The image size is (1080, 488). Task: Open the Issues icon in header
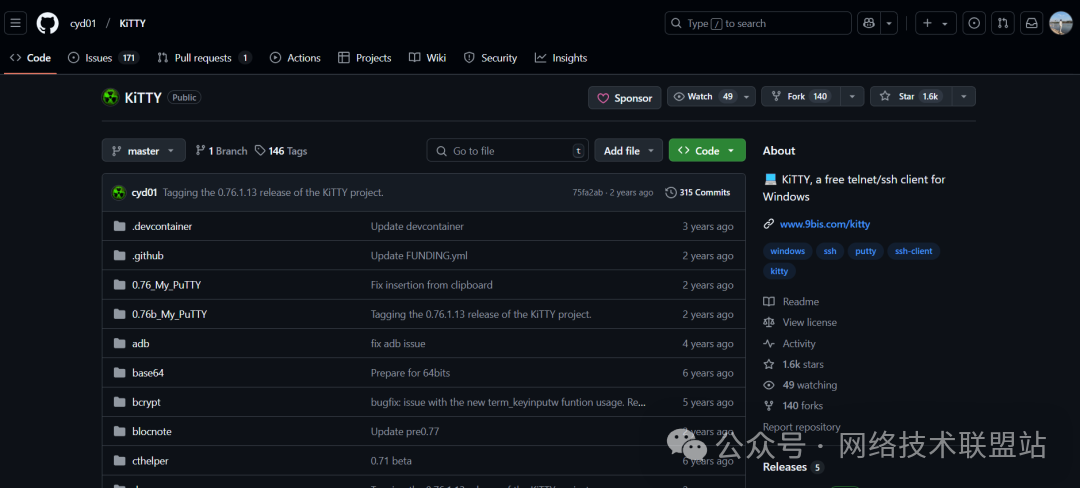pos(973,23)
